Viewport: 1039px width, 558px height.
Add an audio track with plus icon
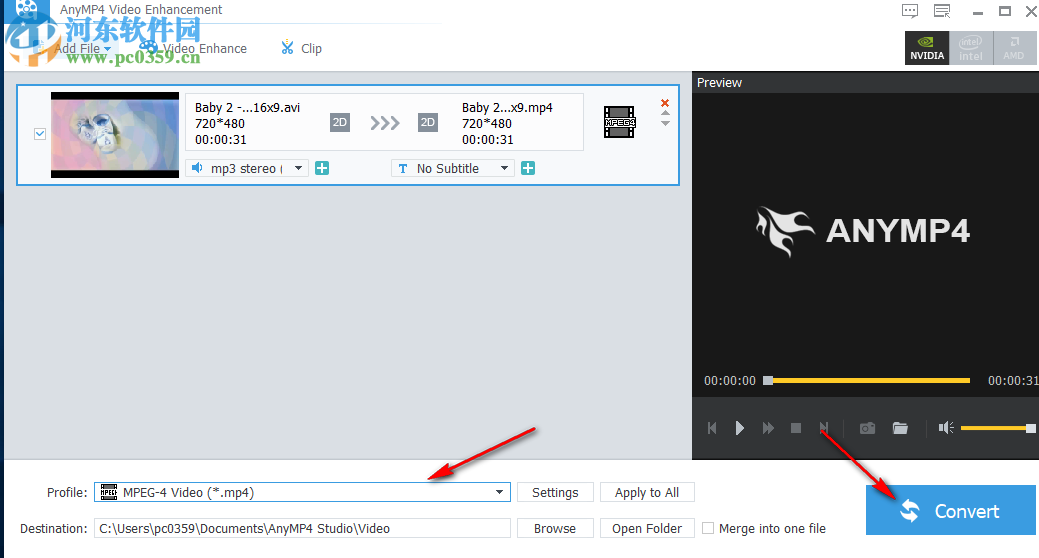322,168
